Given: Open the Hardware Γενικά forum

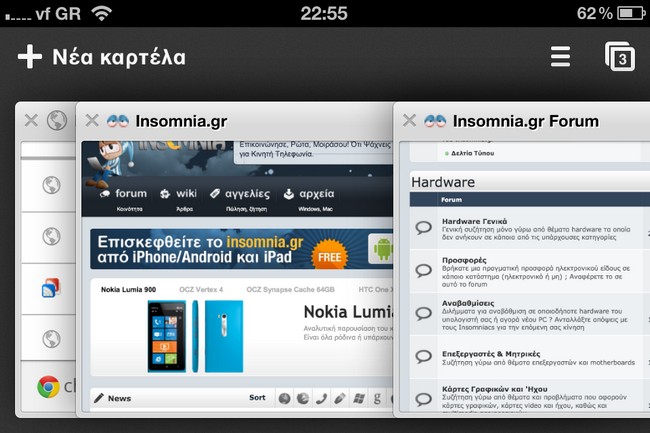Looking at the screenshot, I should click(x=474, y=221).
